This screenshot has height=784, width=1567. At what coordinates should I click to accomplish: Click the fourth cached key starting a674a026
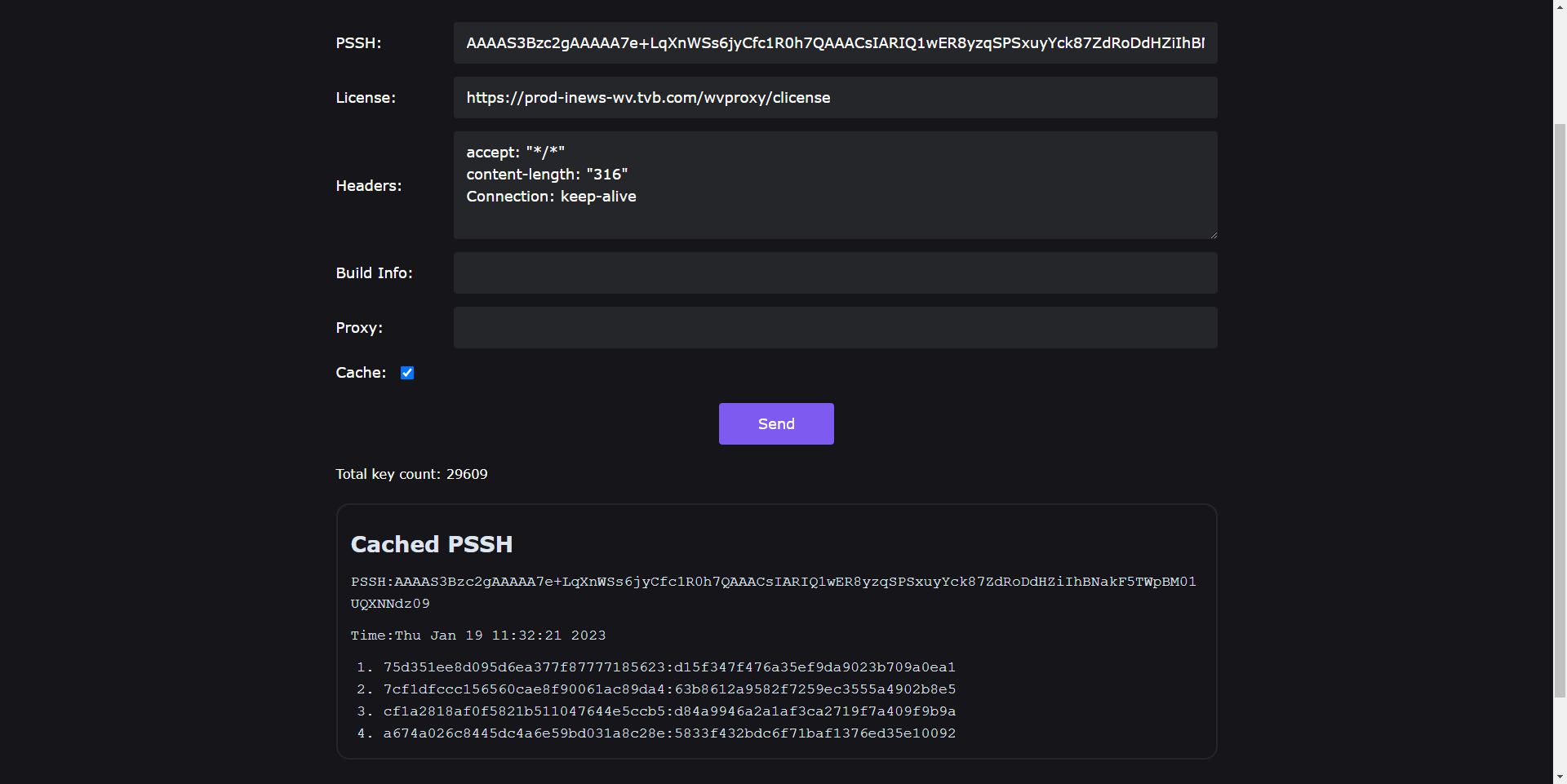[669, 733]
